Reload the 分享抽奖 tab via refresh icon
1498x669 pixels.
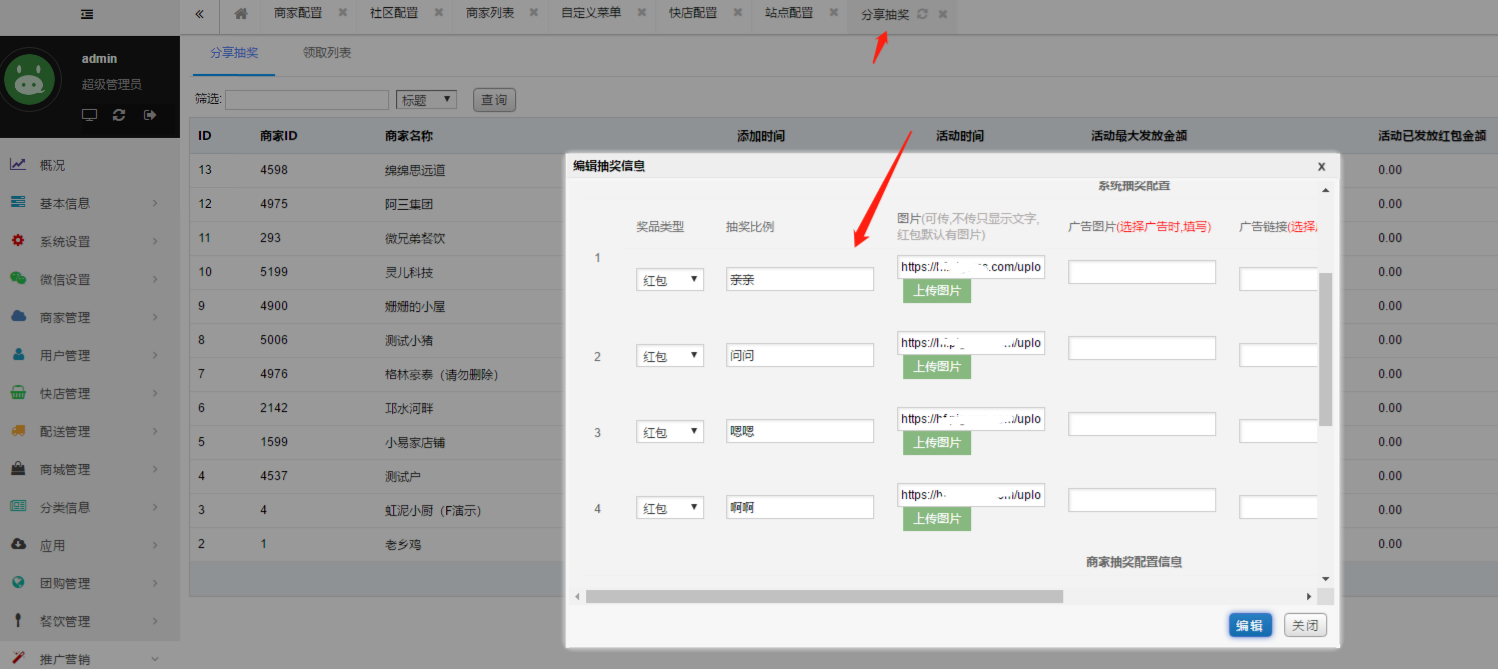pyautogui.click(x=922, y=15)
